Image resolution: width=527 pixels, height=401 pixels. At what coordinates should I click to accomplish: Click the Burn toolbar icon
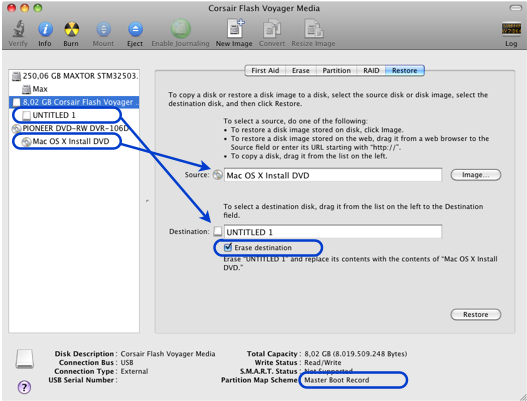tap(71, 29)
